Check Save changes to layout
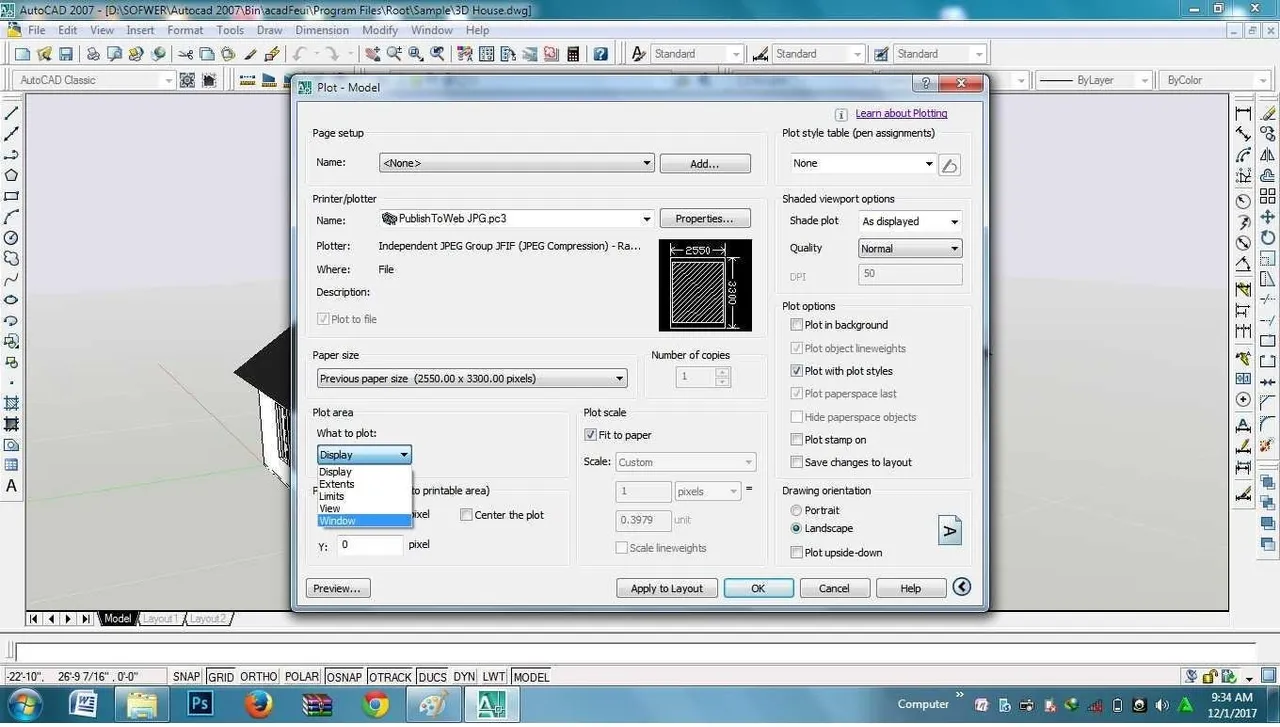The image size is (1280, 727). pos(796,463)
